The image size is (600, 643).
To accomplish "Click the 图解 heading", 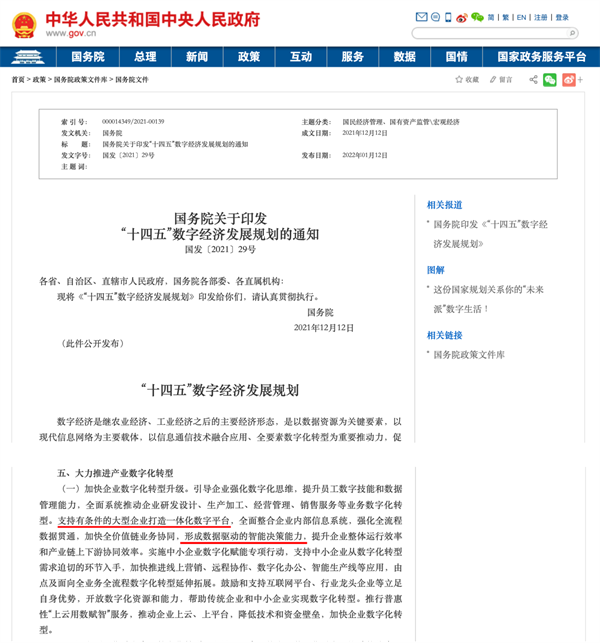I will click(436, 270).
